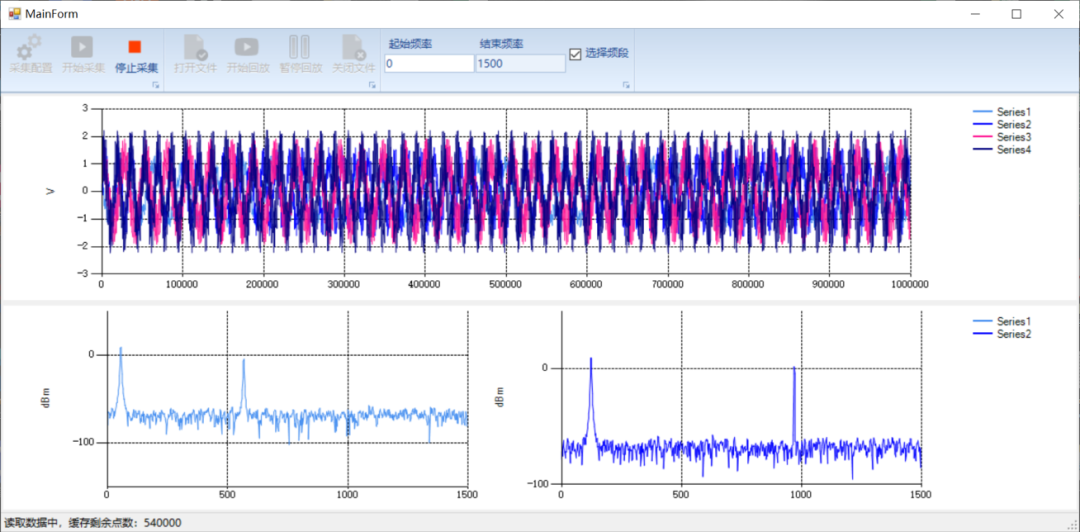Screen dimensions: 1080x532
Task: Click the 开始采集 start acquisition play icon
Action: (x=82, y=46)
